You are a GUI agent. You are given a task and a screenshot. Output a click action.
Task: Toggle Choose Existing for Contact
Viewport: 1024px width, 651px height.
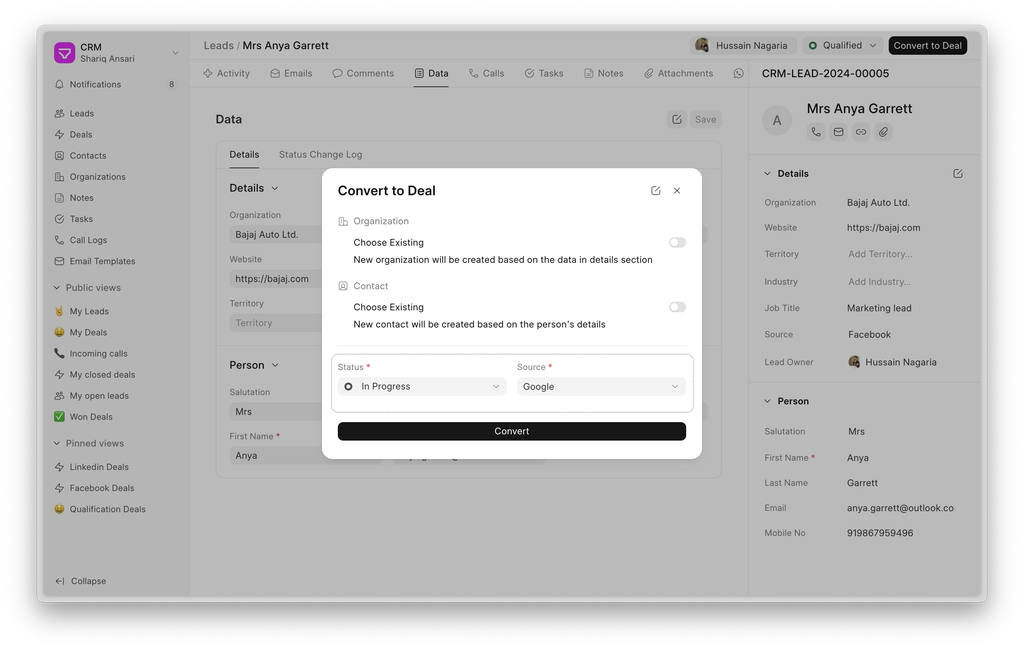(677, 307)
